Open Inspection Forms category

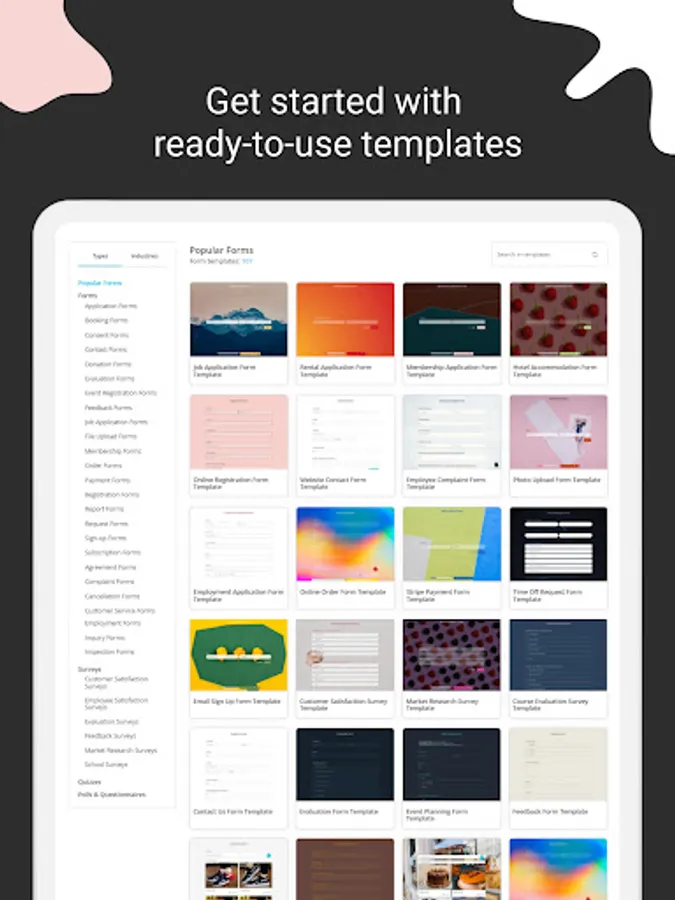pyautogui.click(x=109, y=652)
